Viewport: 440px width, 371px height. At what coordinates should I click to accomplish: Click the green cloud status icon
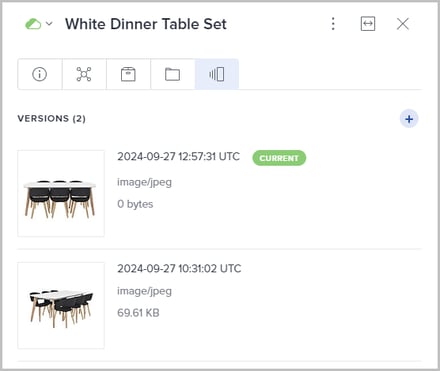point(33,24)
